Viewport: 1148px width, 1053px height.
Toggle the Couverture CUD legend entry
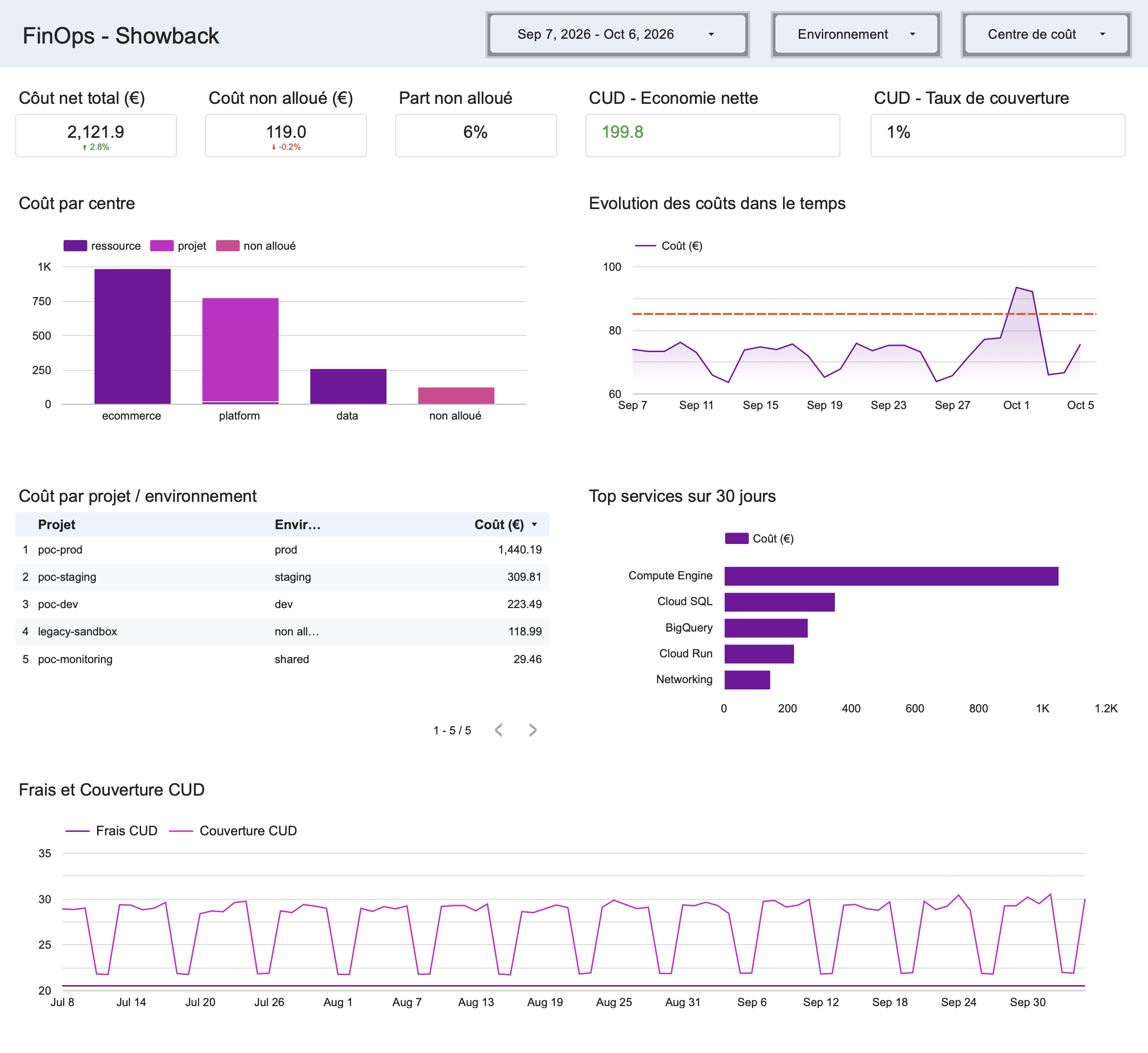point(233,831)
